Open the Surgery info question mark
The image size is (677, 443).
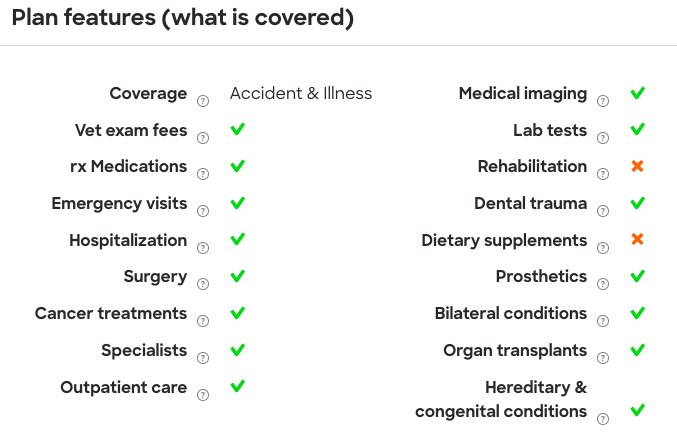tap(203, 284)
